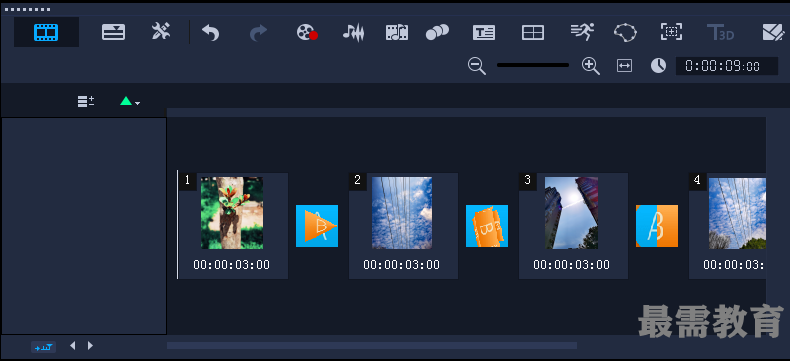Open Auto Music tool

click(x=397, y=32)
